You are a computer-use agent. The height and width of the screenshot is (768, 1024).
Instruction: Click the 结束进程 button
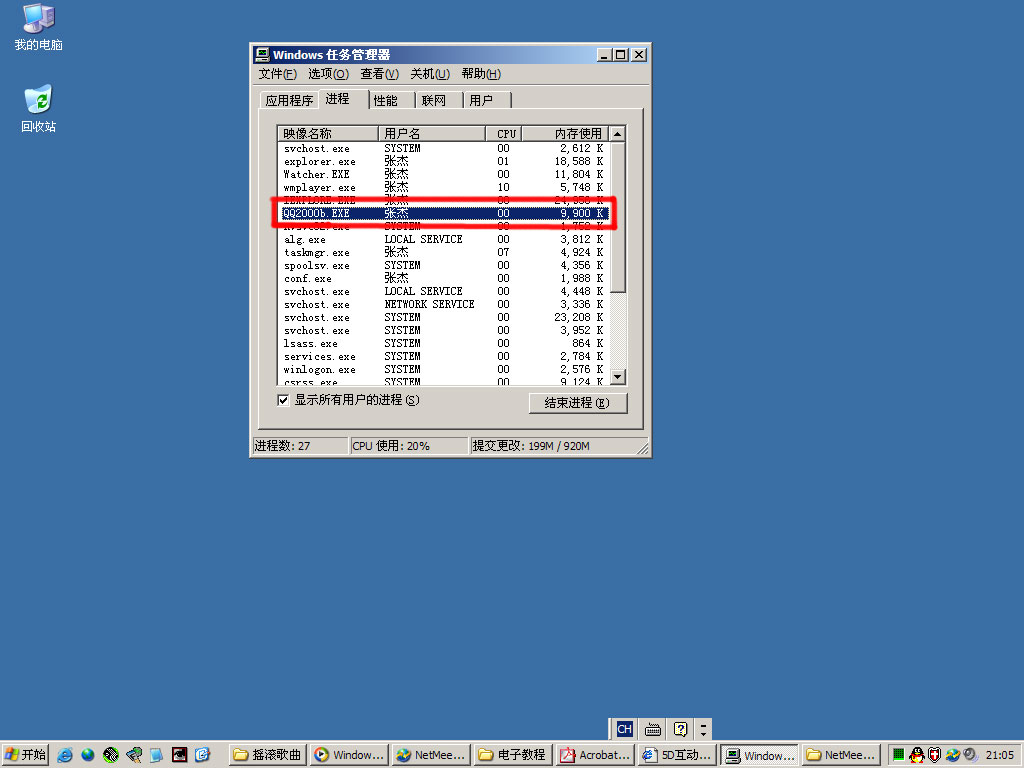point(577,403)
